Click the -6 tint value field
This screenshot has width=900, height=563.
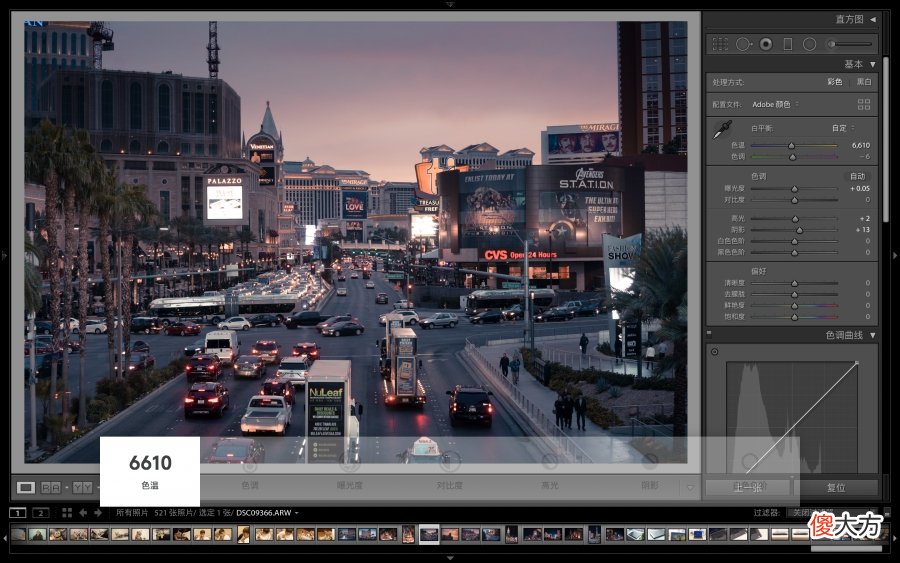pos(864,157)
